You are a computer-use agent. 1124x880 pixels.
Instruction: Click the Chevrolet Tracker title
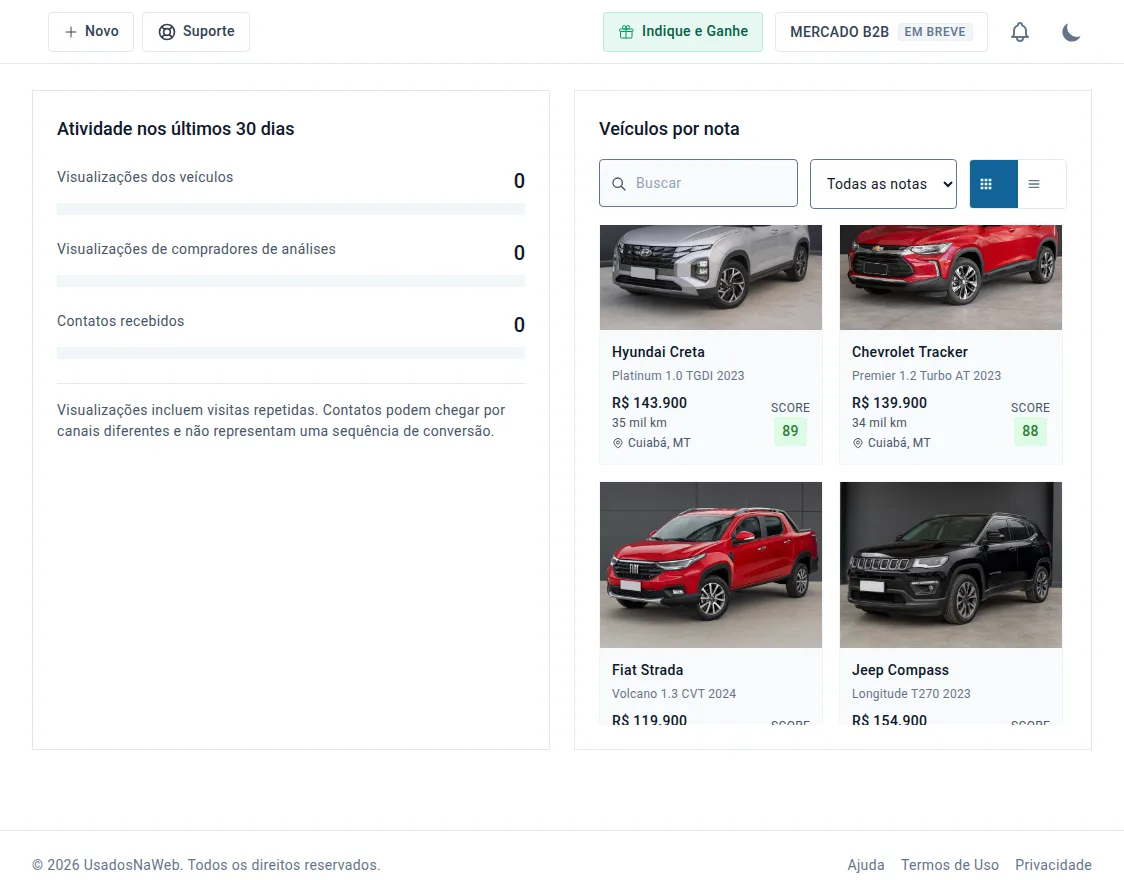point(910,352)
